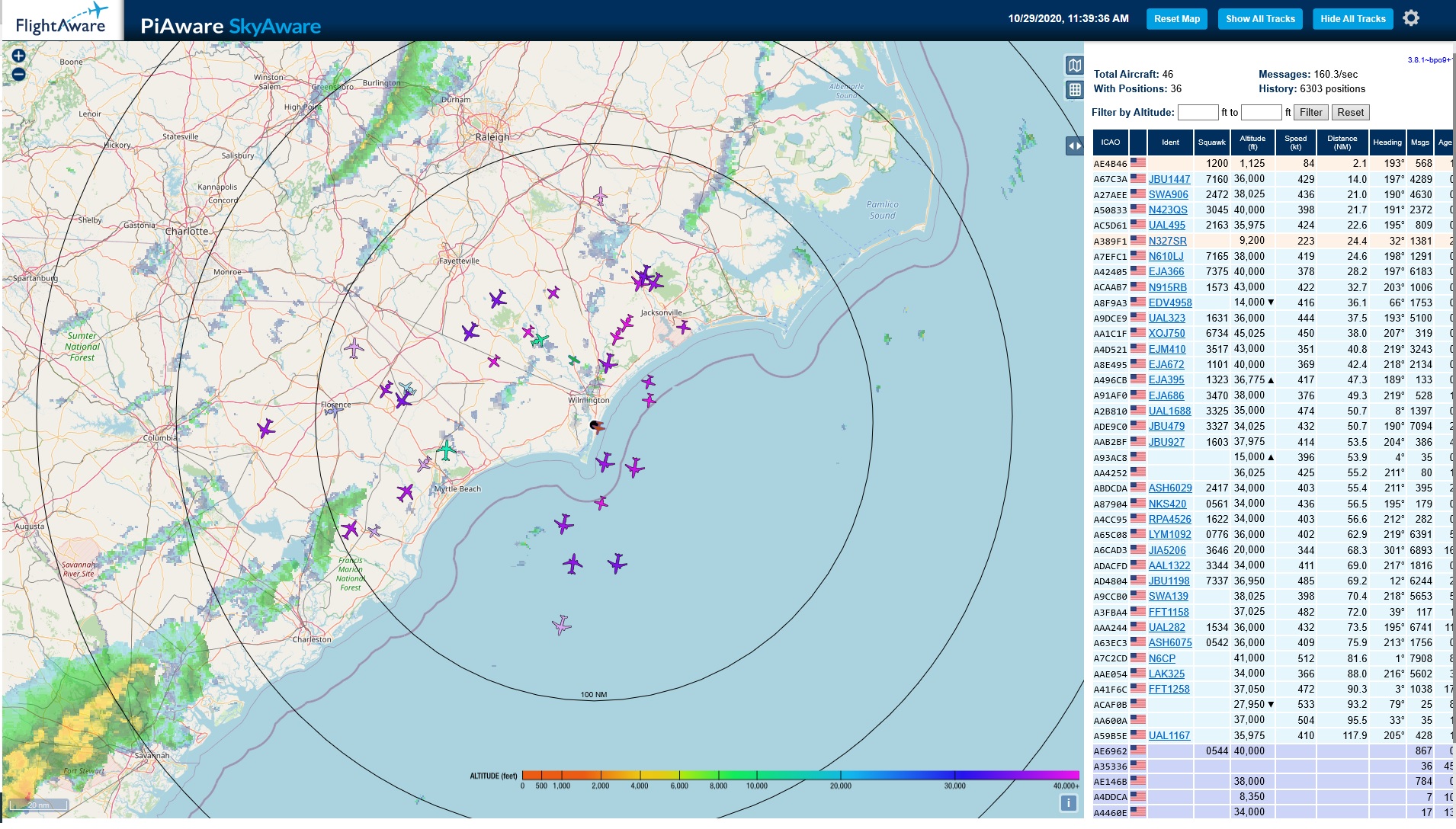This screenshot has width=1456, height=829.
Task: Sort table by Altitude column
Action: pos(1252,142)
